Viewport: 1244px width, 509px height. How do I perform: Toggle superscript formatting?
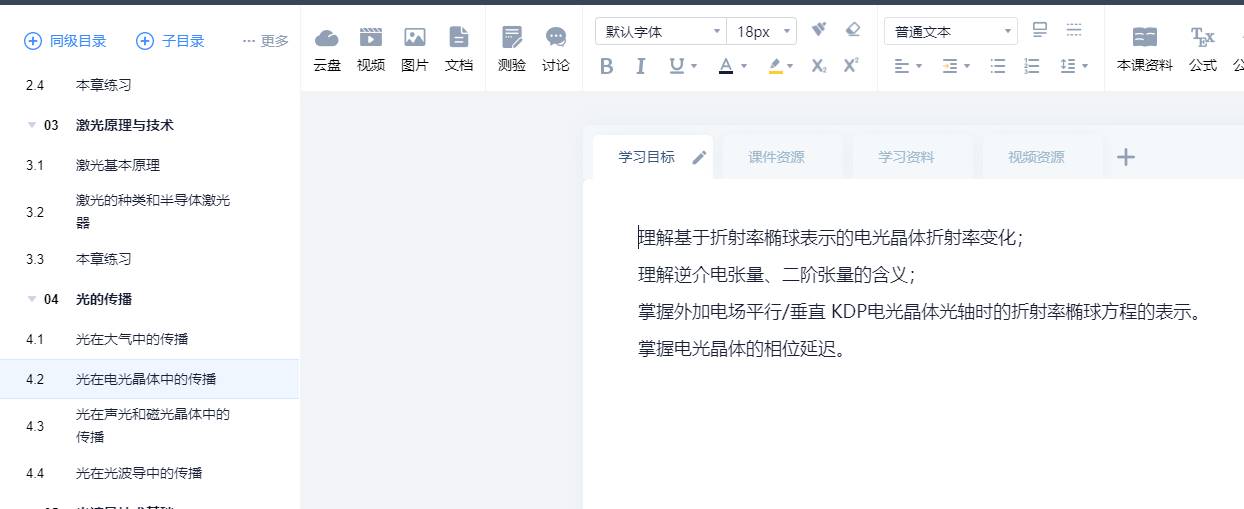(851, 67)
